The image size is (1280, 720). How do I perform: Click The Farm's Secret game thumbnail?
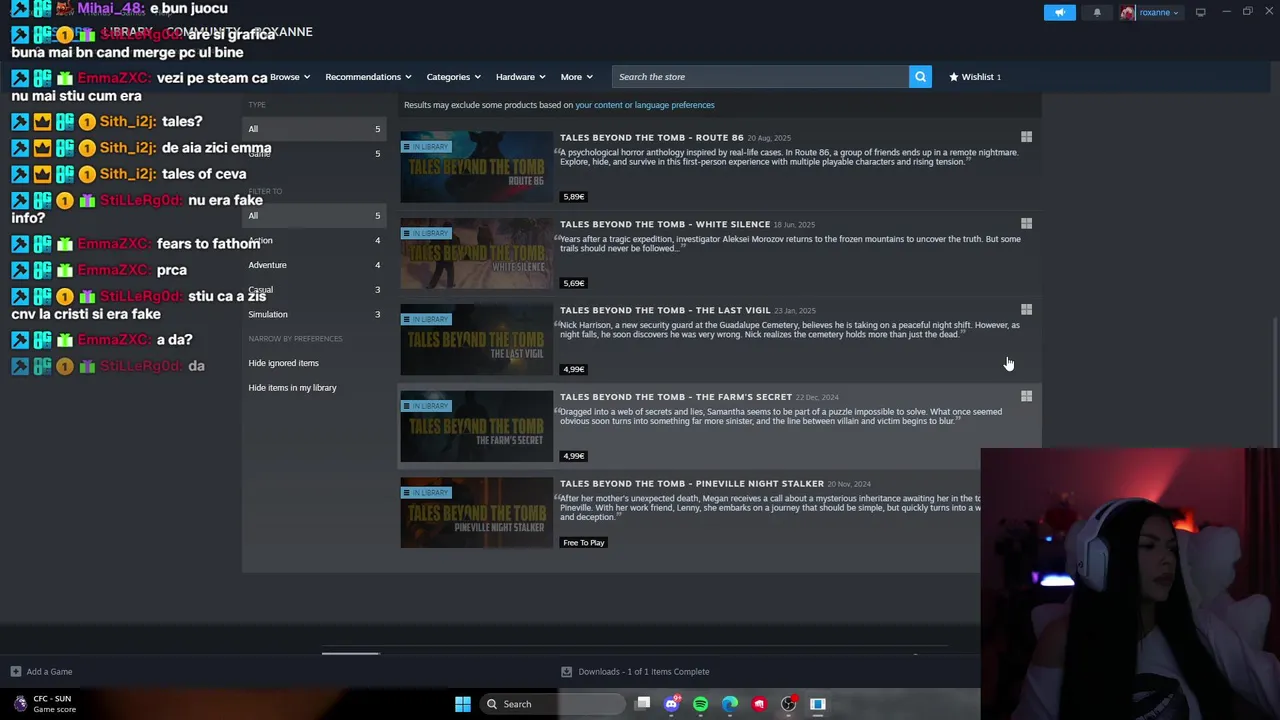click(x=476, y=427)
